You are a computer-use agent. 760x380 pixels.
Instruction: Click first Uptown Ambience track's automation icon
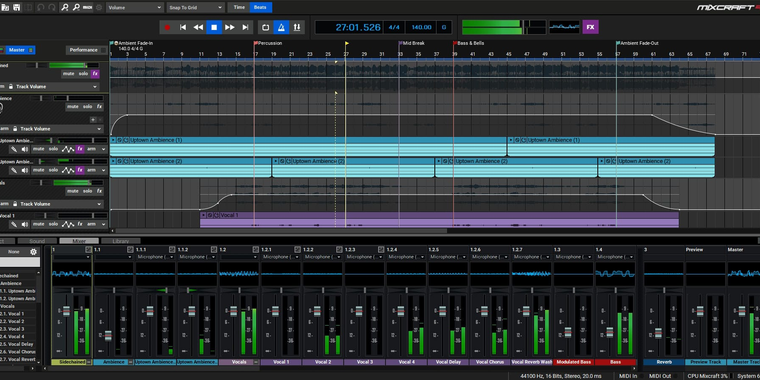tap(68, 149)
